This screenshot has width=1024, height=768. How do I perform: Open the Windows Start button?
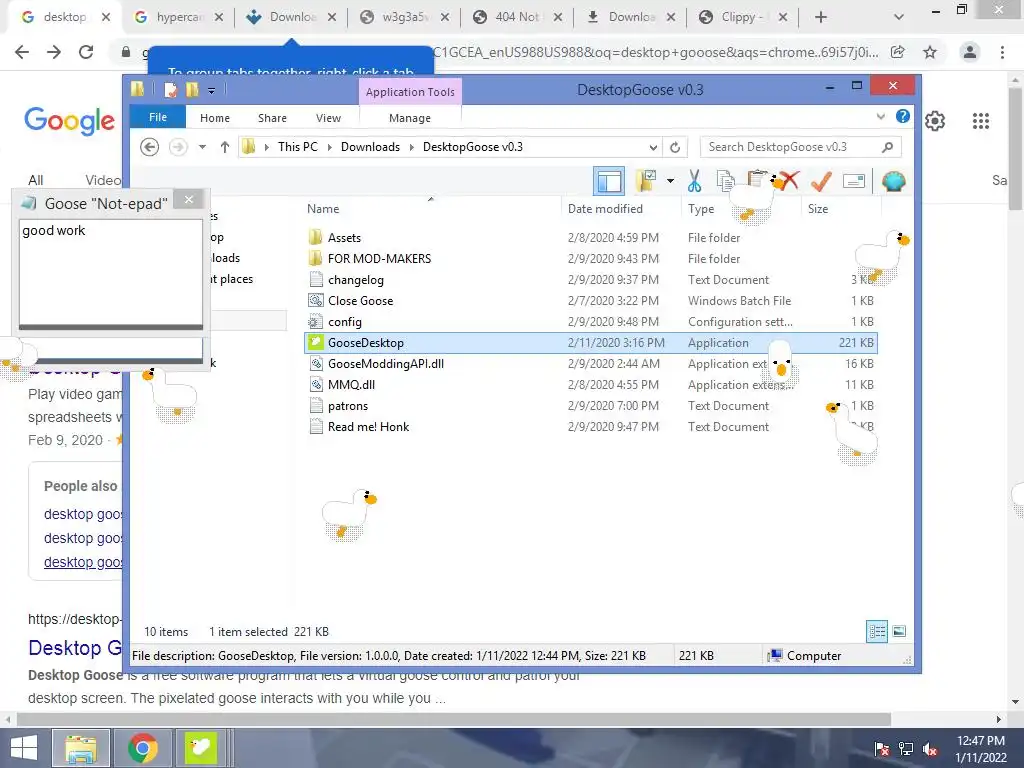tap(24, 748)
